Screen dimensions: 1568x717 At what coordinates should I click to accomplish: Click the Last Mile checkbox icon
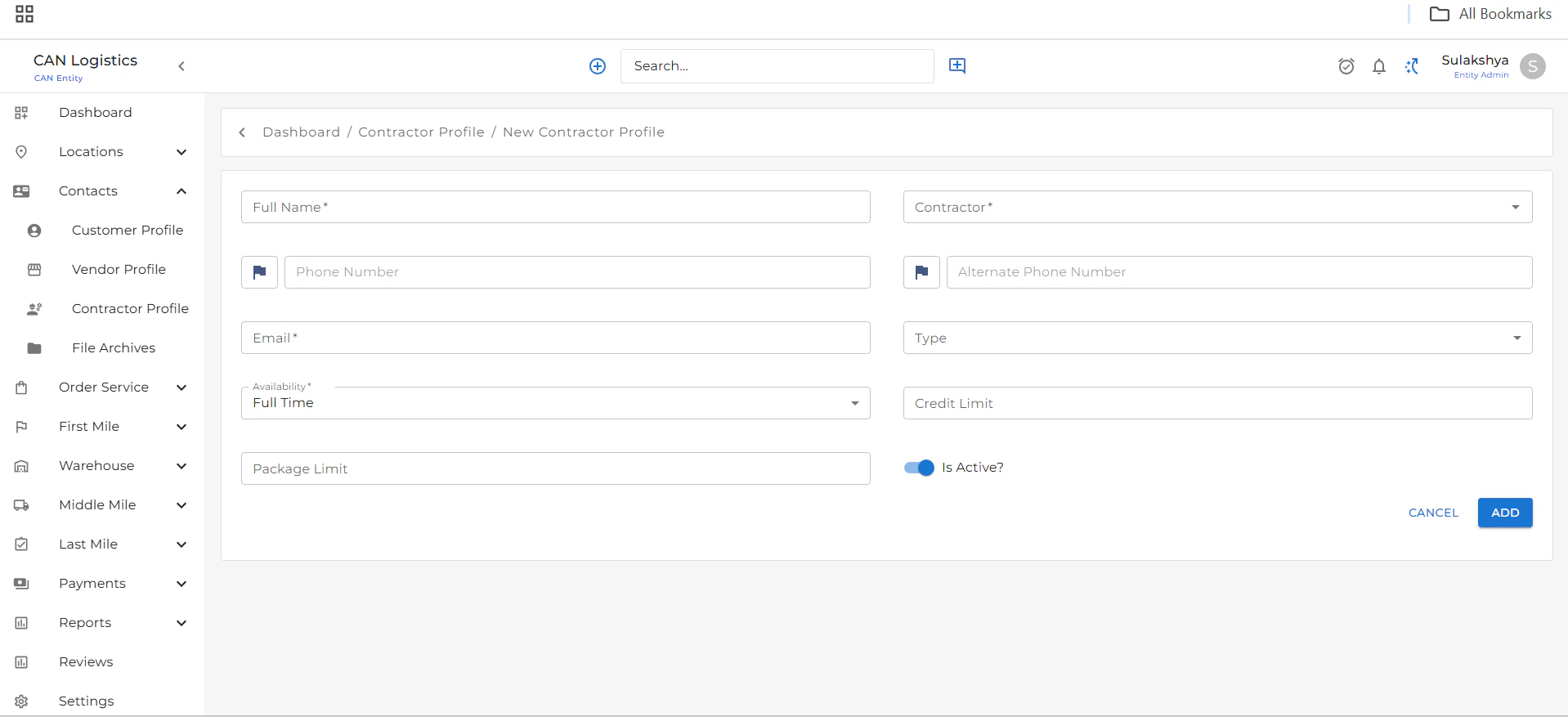pyautogui.click(x=21, y=544)
